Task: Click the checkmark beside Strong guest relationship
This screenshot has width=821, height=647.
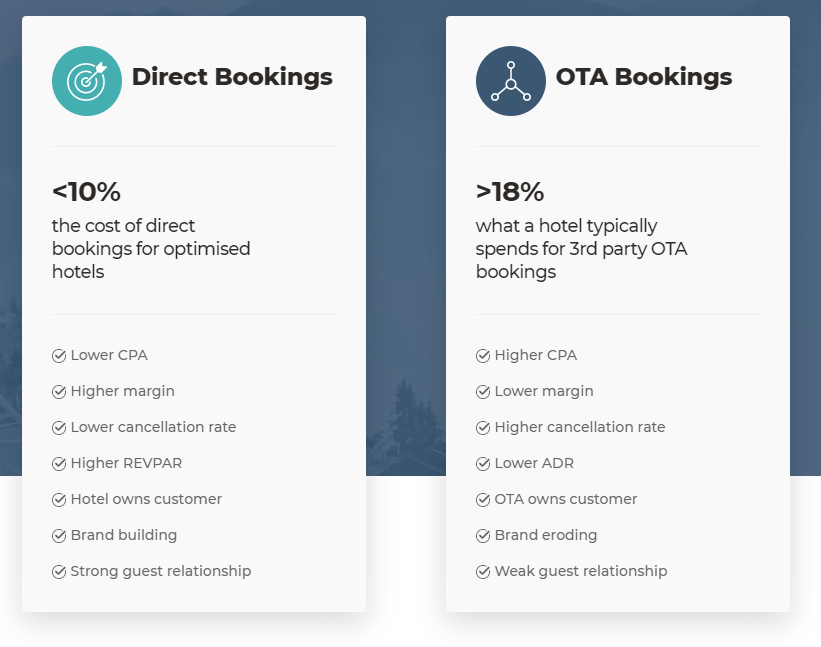Action: tap(59, 572)
